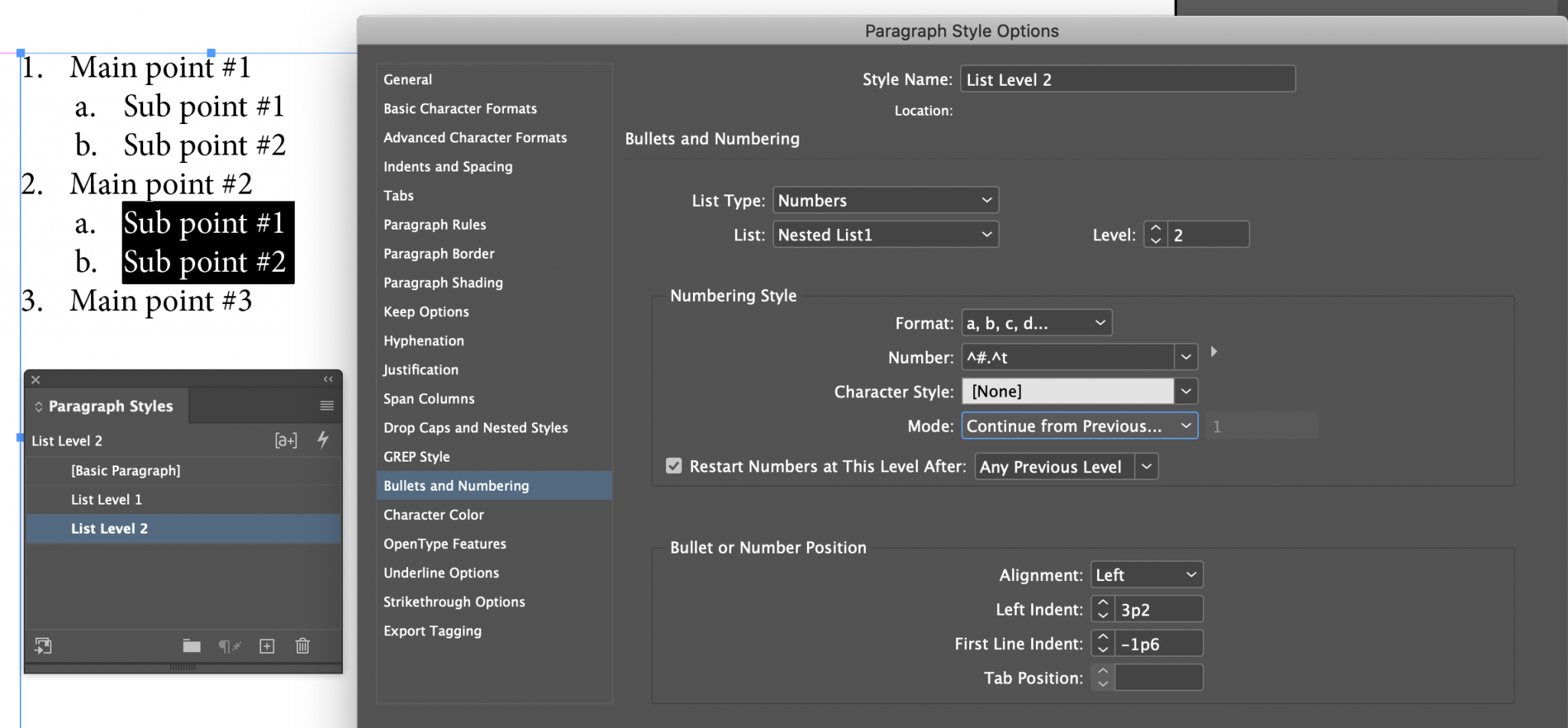This screenshot has width=1568, height=728.
Task: Click the import styles icon at panel bottom left
Action: click(x=44, y=645)
